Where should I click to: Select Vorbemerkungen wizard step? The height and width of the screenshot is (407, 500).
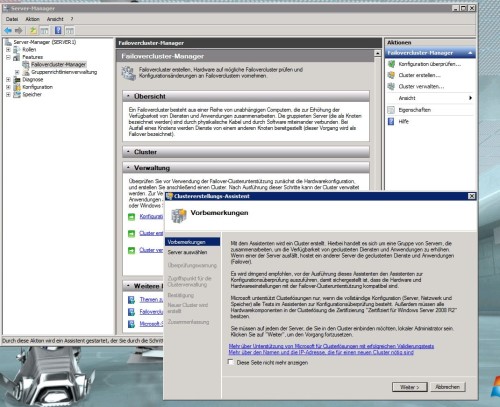192,242
